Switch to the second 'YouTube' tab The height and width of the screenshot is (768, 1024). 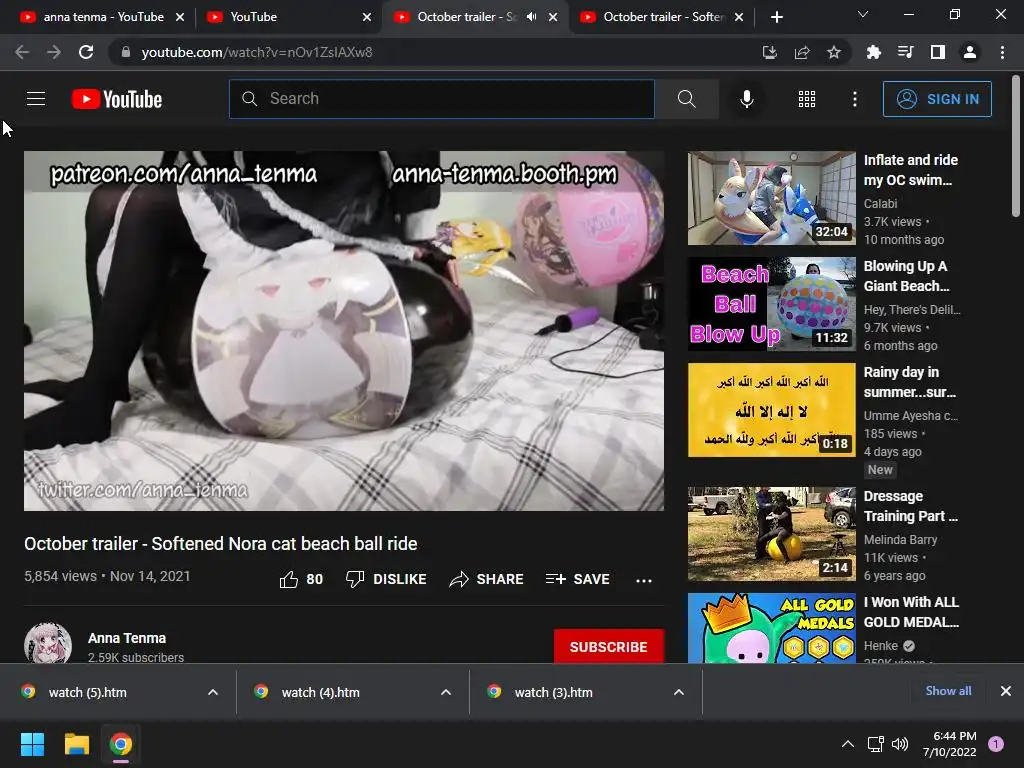[281, 17]
